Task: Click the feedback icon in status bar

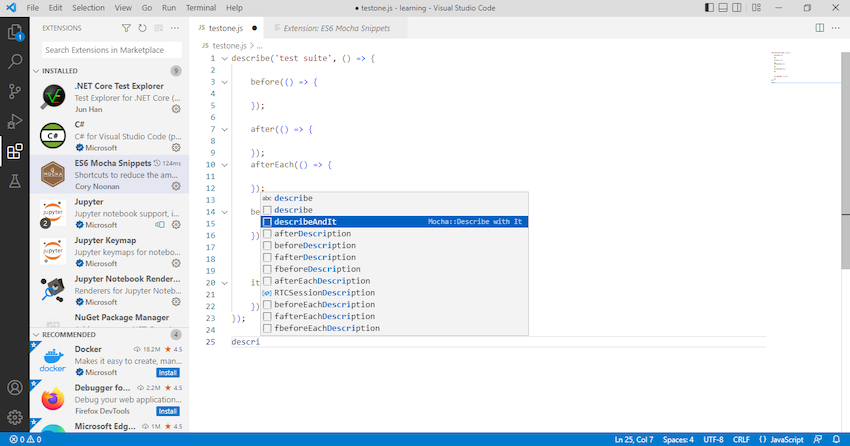Action: 817,439
